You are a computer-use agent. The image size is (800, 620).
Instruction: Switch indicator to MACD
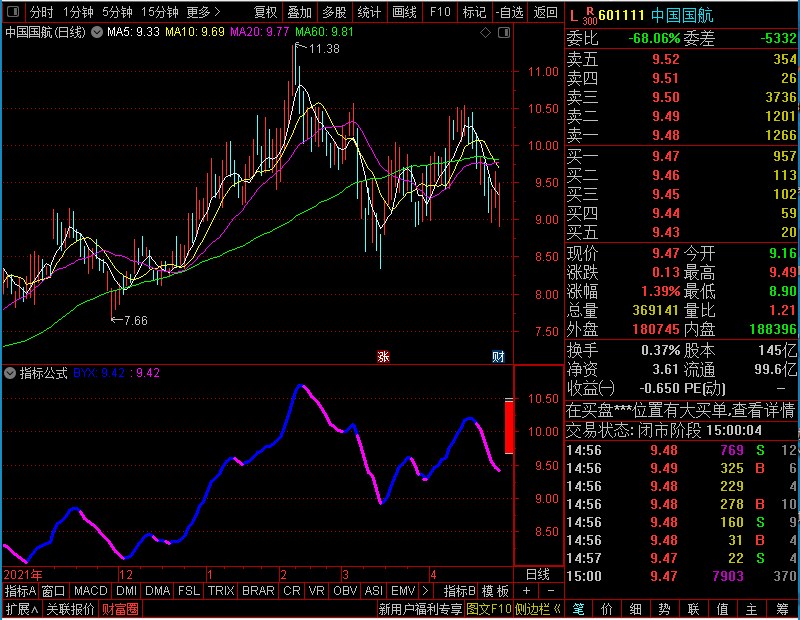pos(90,591)
